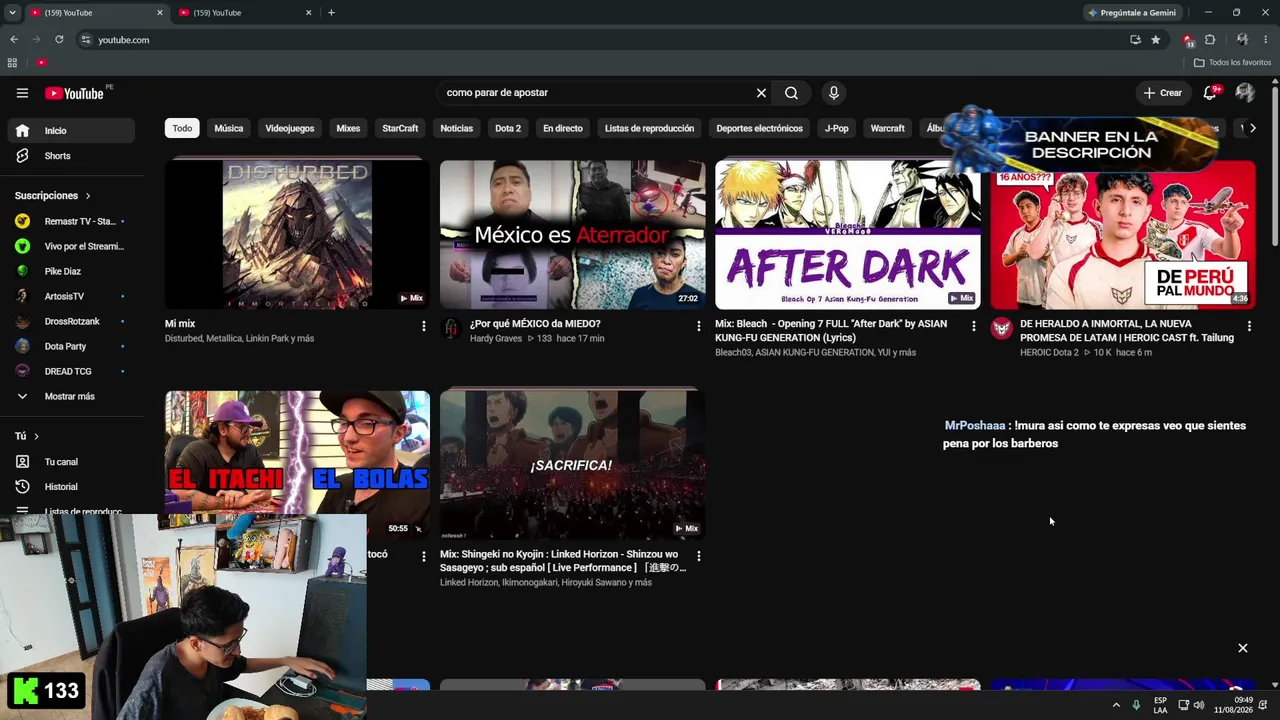Open the Chrome extensions puzzle icon

pos(1210,40)
